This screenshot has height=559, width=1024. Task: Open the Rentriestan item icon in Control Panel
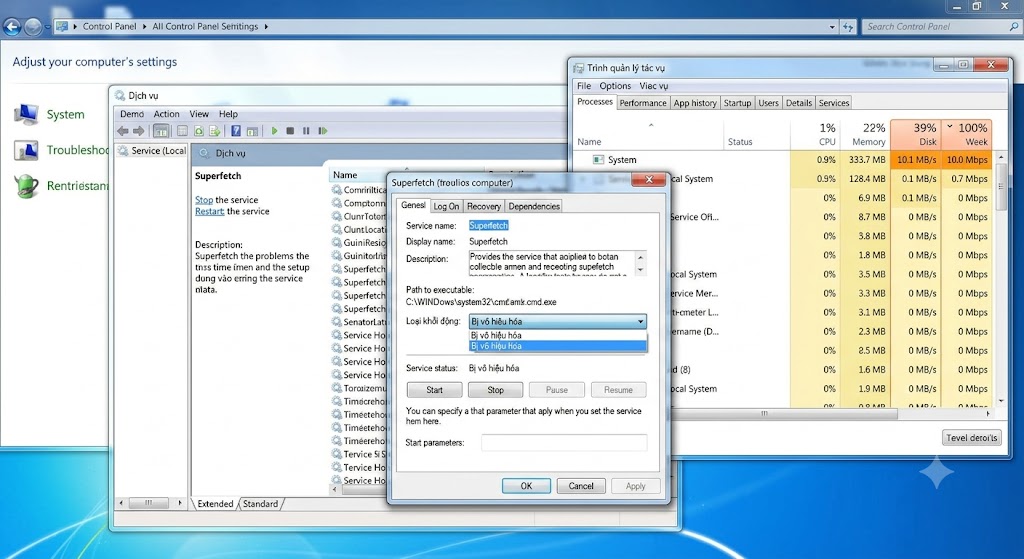26,186
